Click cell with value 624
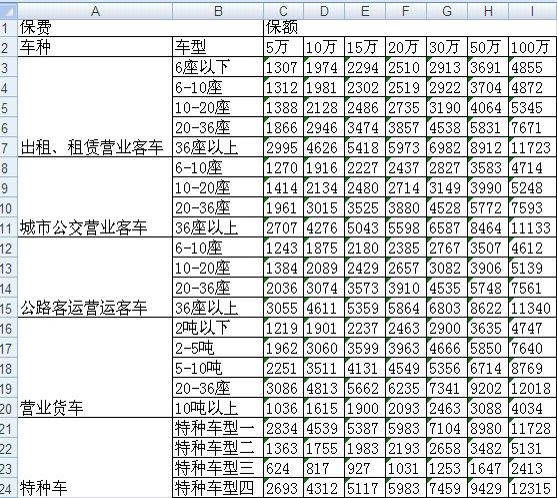This screenshot has width=557, height=498. click(283, 468)
